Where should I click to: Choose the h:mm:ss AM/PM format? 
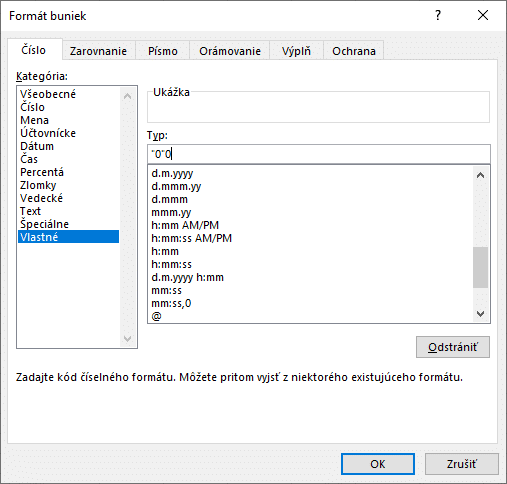point(191,238)
